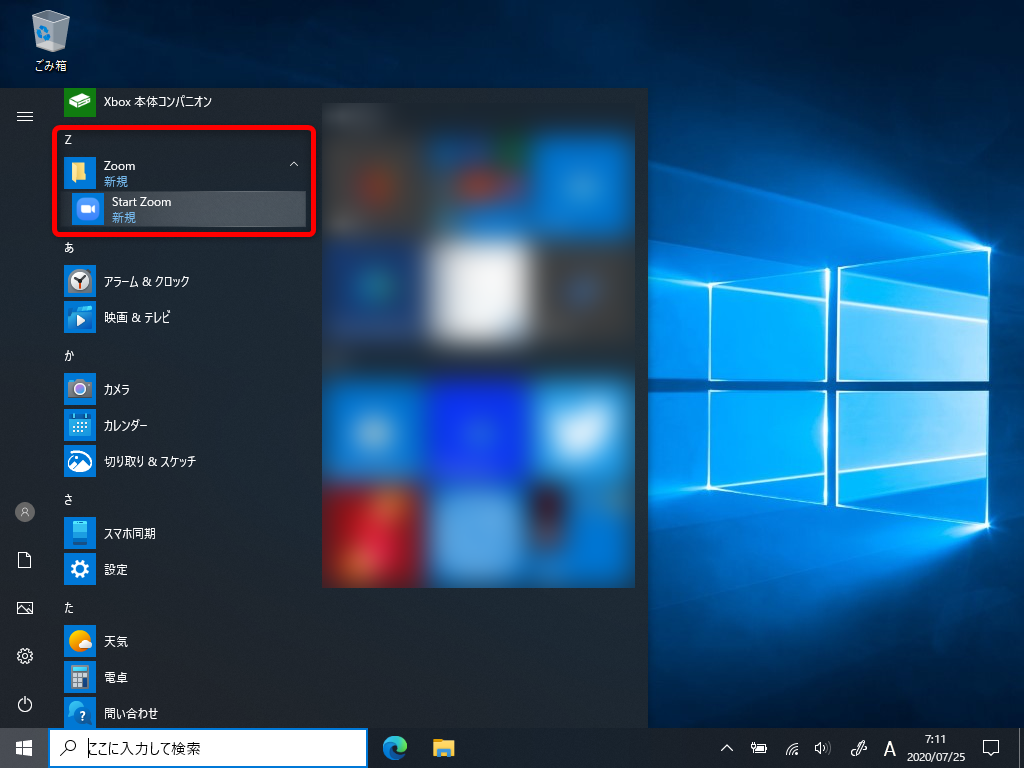
Task: Launch Microsoft Edge from the taskbar
Action: pyautogui.click(x=394, y=747)
